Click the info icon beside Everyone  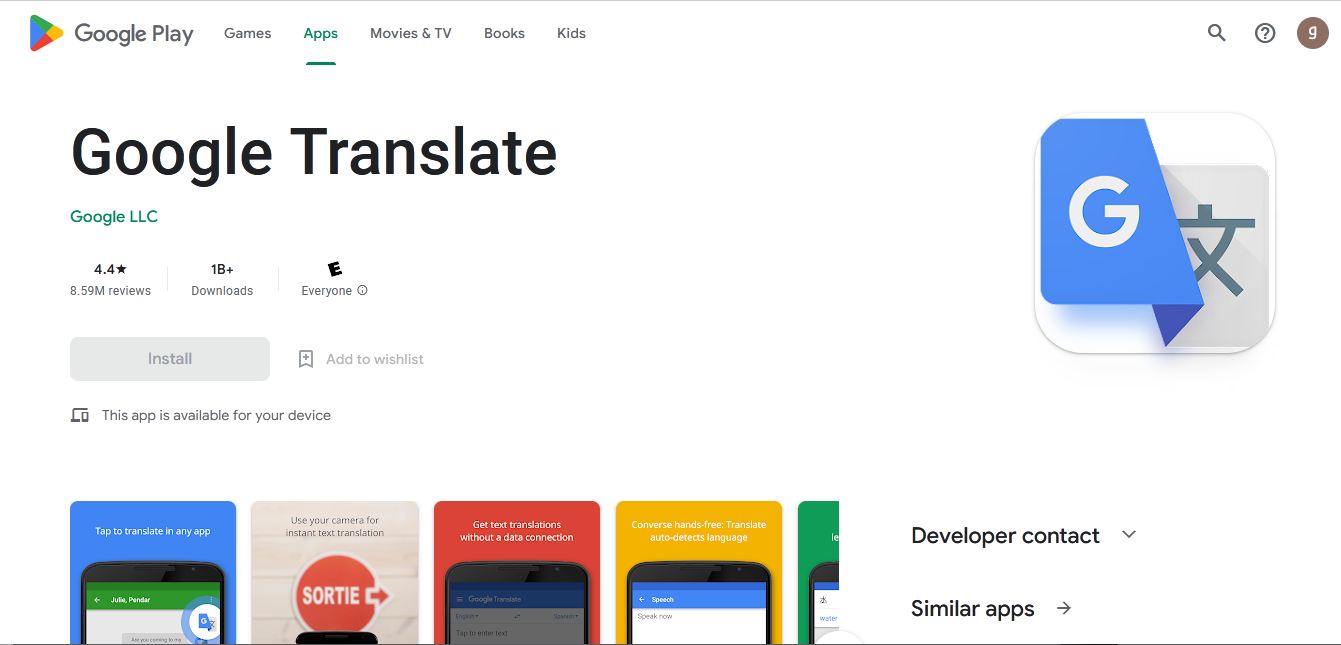point(362,291)
